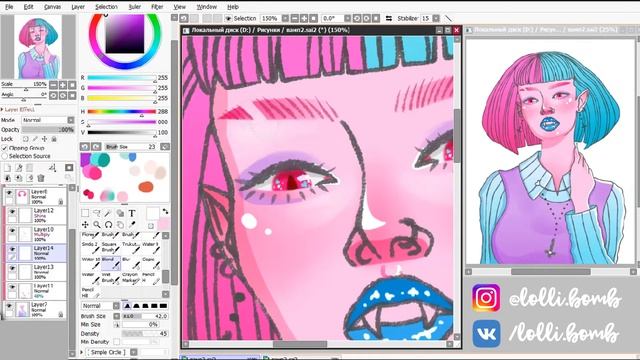Hide Layer14 with its eye icon

click(x=12, y=249)
